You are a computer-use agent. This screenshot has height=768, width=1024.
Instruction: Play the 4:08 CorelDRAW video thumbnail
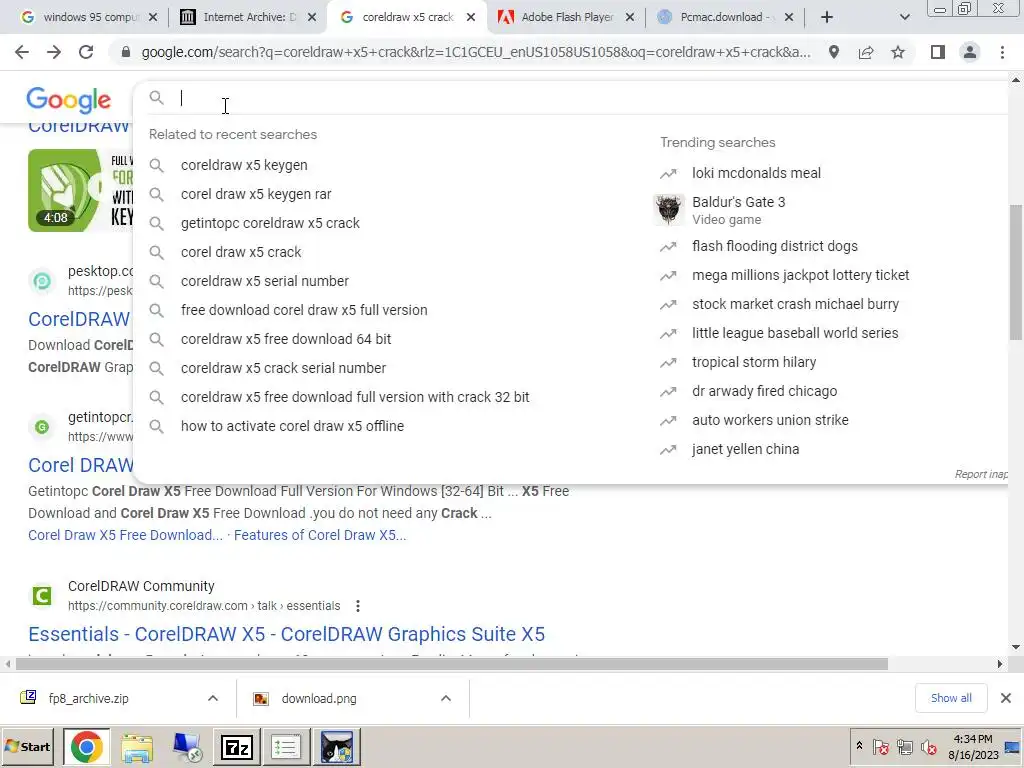click(x=80, y=190)
